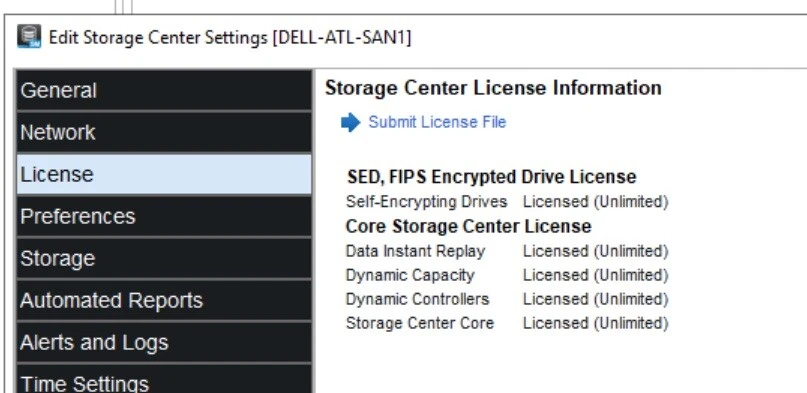The width and height of the screenshot is (807, 393).
Task: Switch to the Preferences tab
Action: (164, 216)
